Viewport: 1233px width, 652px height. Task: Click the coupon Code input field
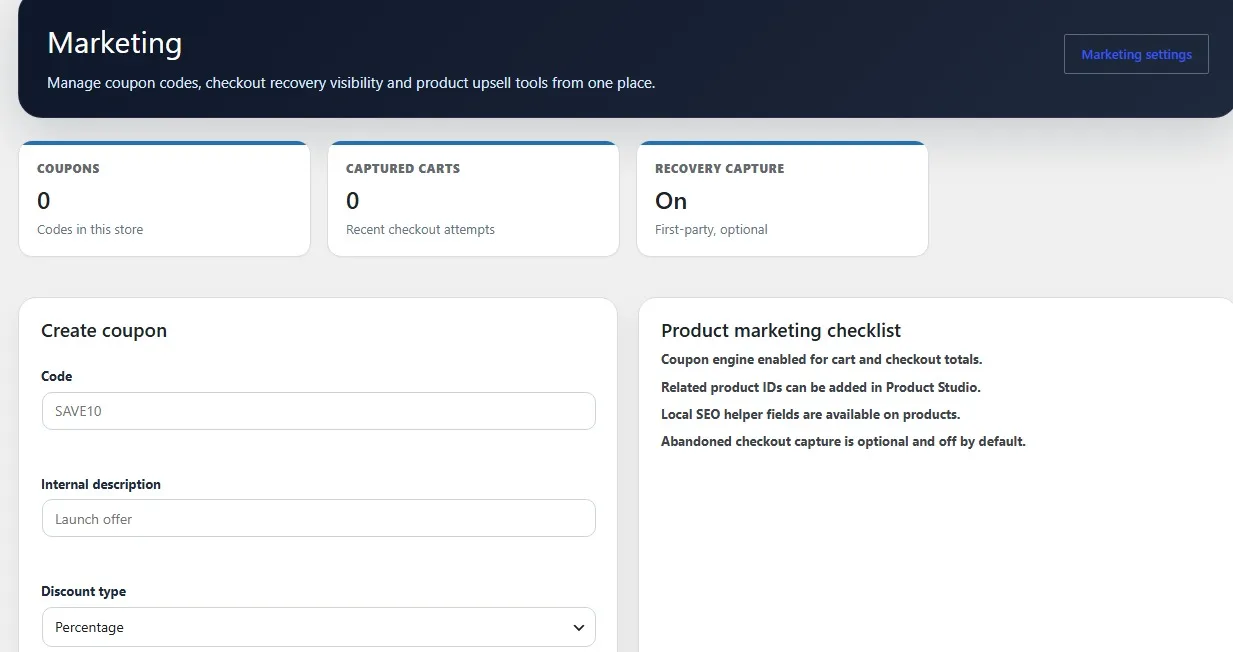[x=318, y=411]
